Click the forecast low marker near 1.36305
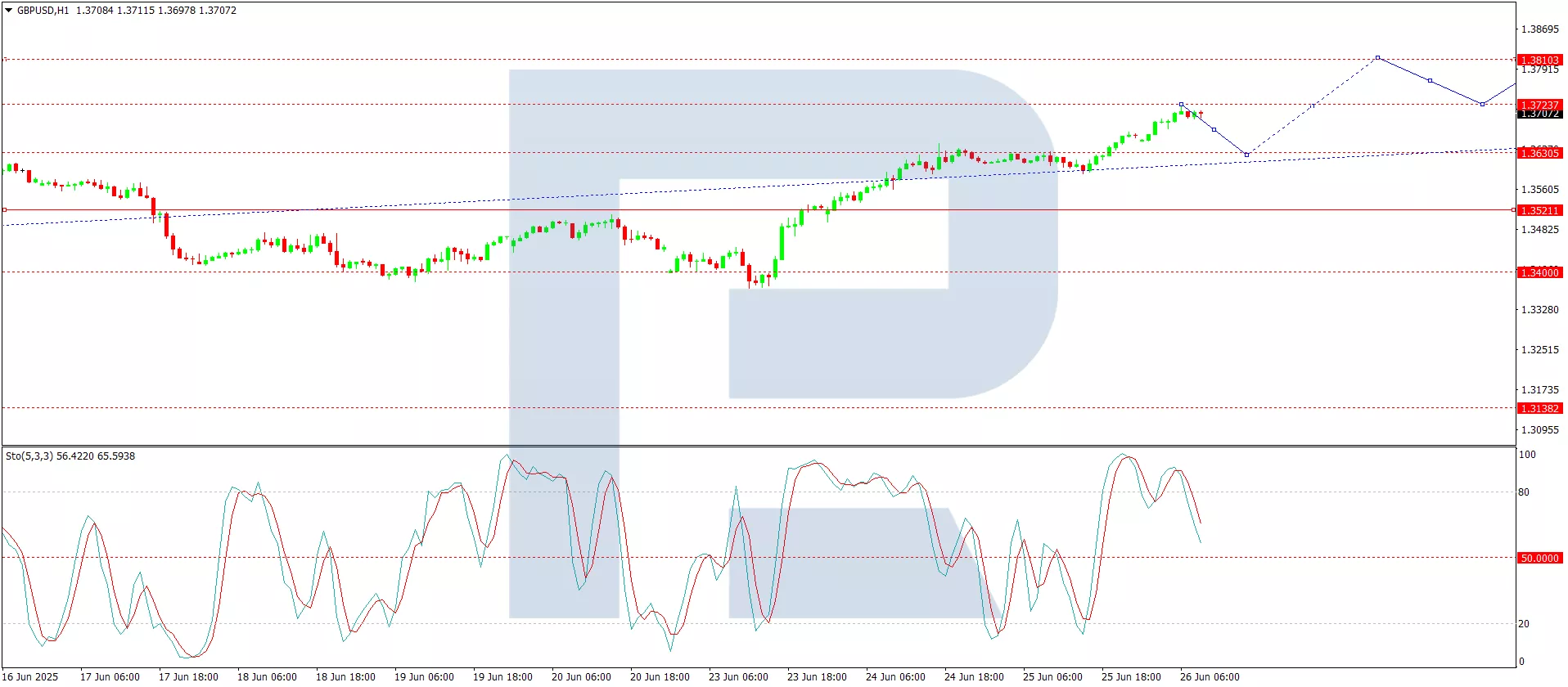Viewport: 1568px width, 687px height. (1246, 155)
